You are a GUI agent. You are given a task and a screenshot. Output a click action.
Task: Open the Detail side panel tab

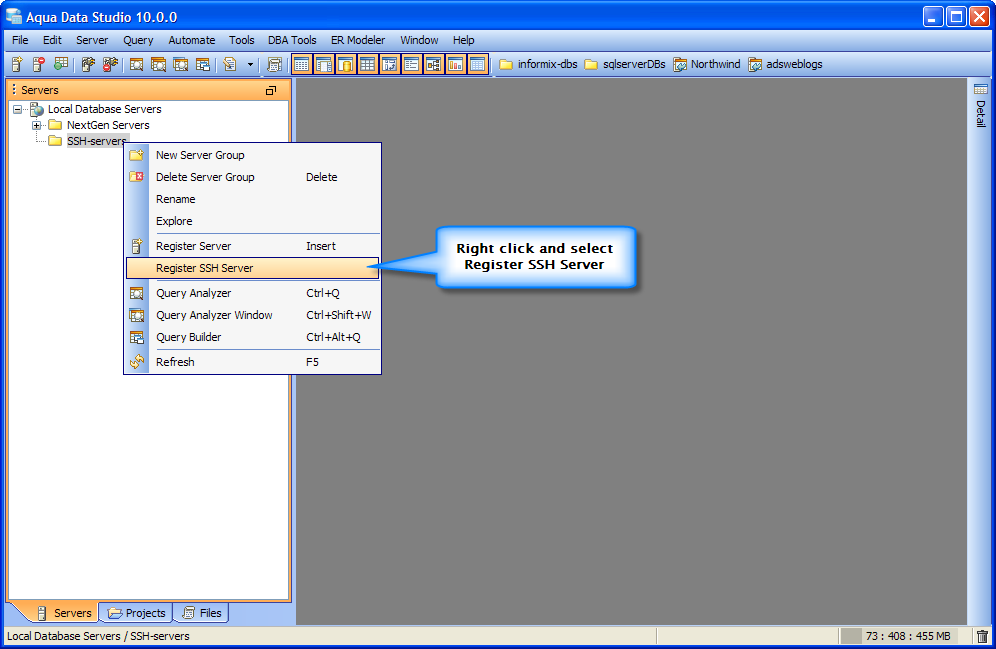[x=981, y=105]
